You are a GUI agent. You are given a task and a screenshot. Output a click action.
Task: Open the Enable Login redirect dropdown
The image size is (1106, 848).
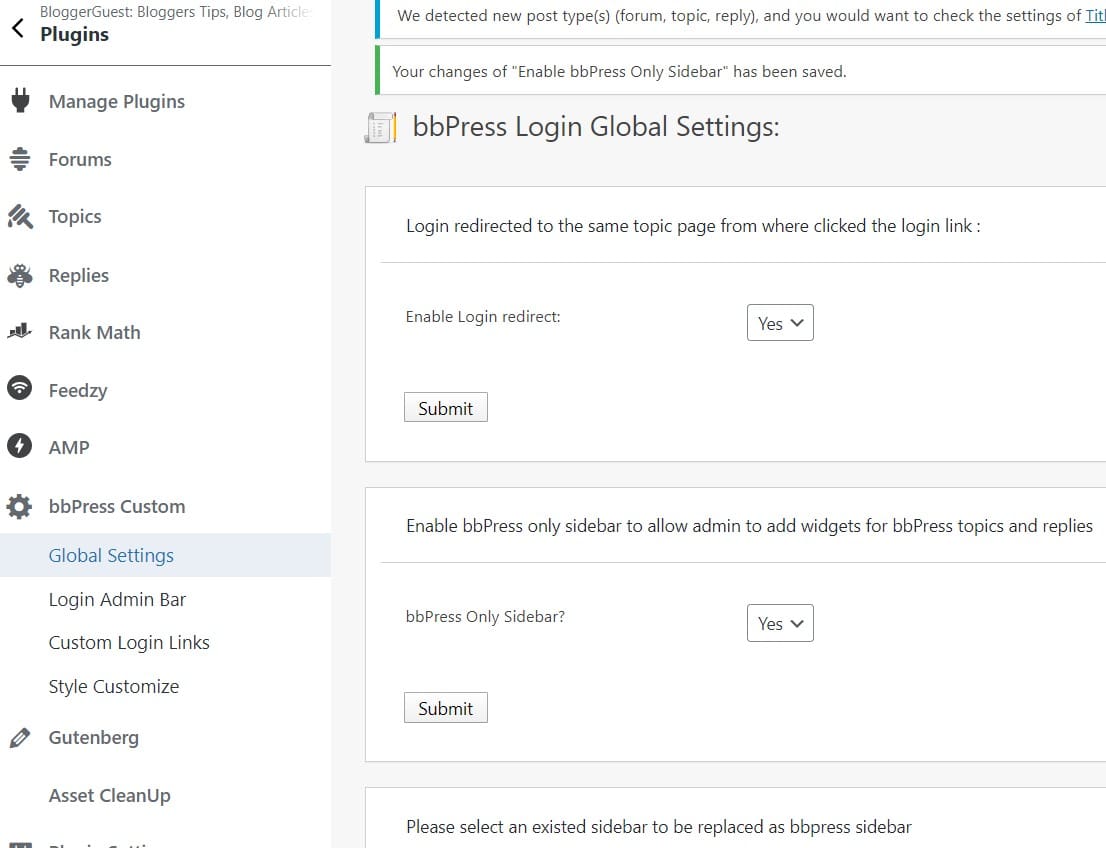(x=780, y=323)
